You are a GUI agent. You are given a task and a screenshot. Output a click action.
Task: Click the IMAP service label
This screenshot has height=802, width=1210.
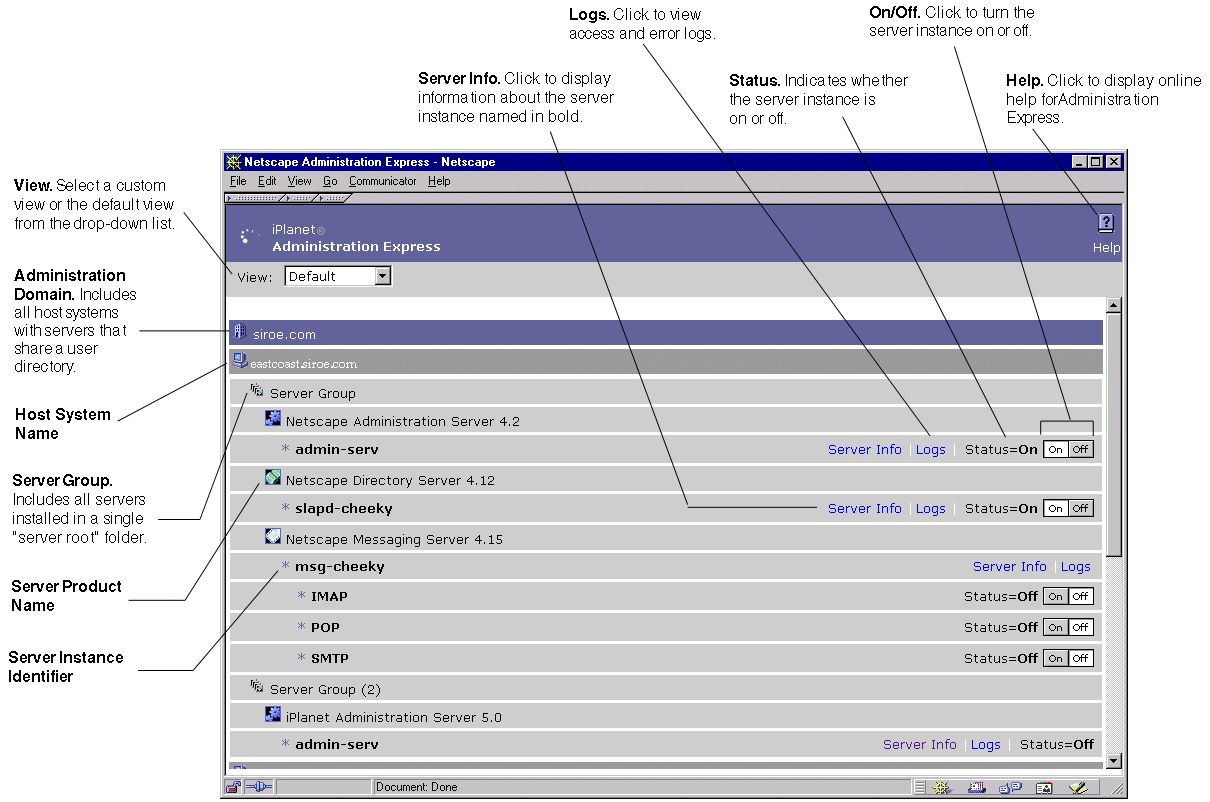coord(329,597)
